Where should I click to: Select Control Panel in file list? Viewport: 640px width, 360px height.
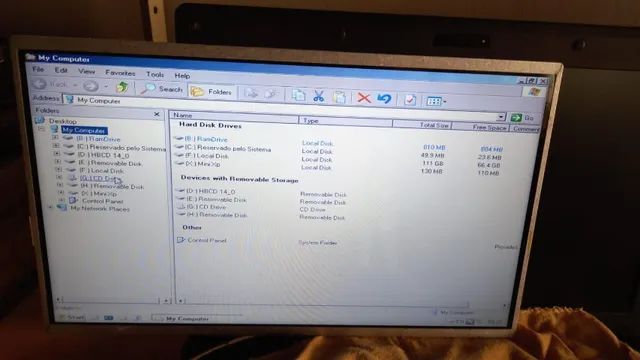tap(207, 240)
